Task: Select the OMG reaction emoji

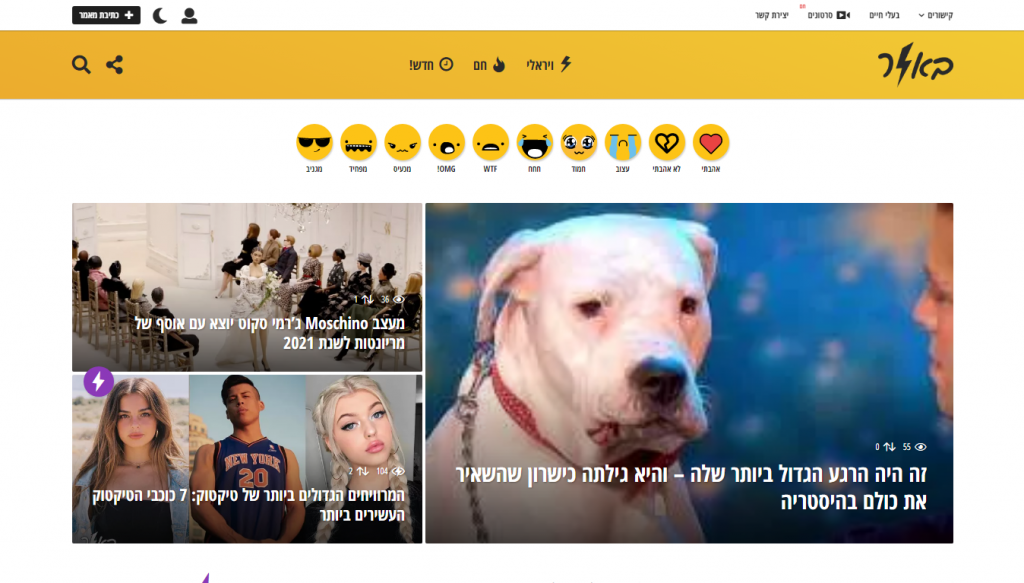Action: tap(447, 142)
